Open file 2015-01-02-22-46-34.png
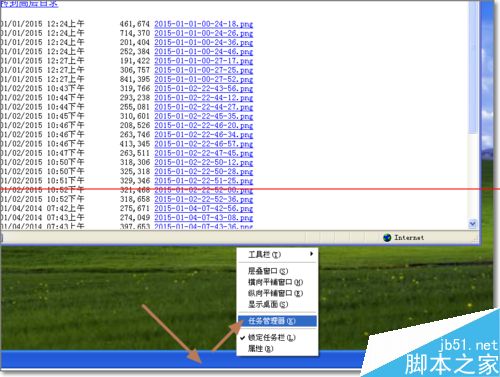 point(203,135)
